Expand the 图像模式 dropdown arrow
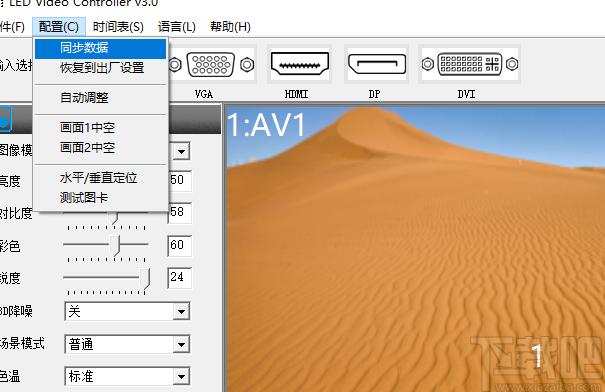The height and width of the screenshot is (392, 605). tap(181, 151)
